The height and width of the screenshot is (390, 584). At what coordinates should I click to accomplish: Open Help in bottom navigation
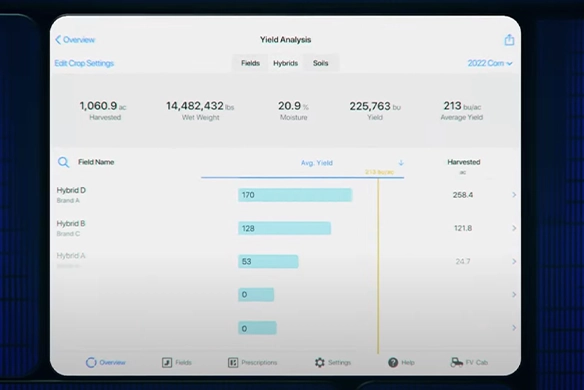tap(401, 362)
